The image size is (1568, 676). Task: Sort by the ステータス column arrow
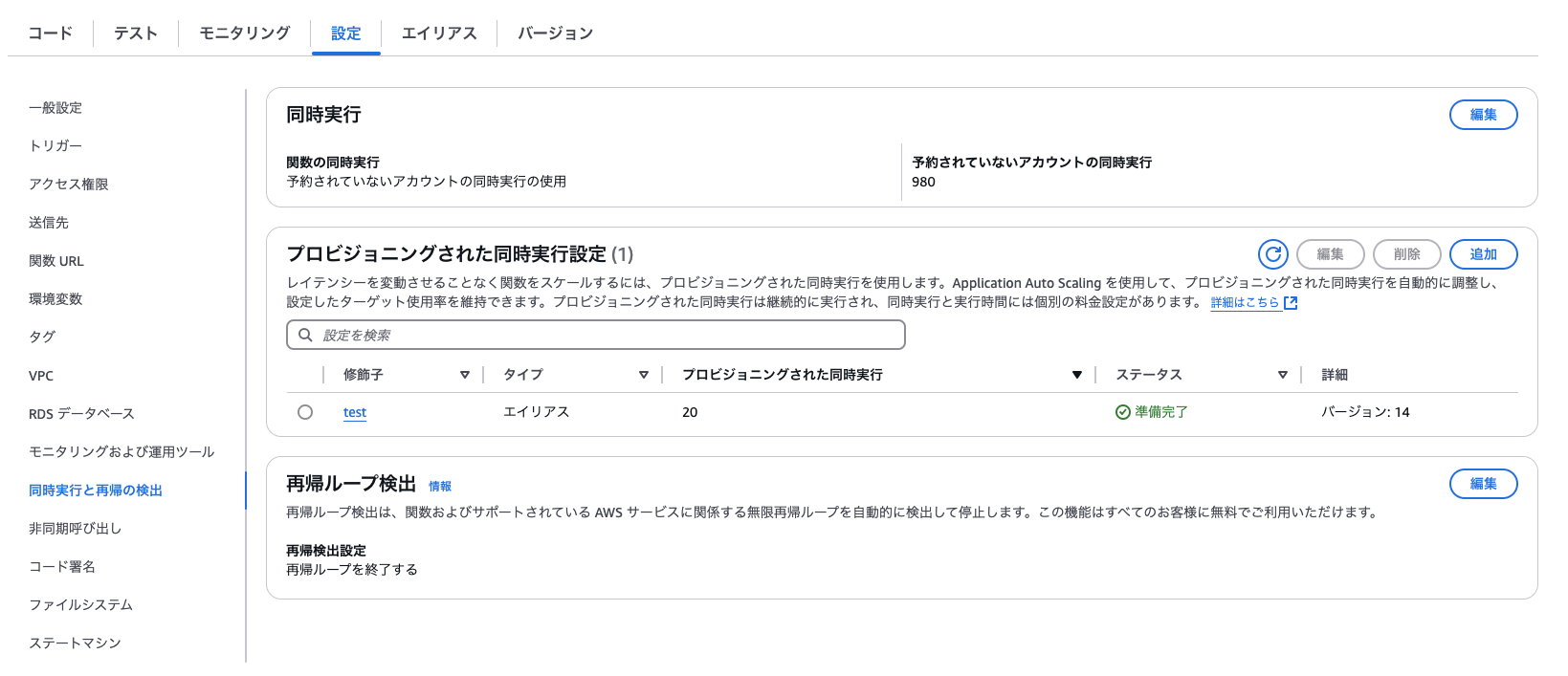point(1283,375)
